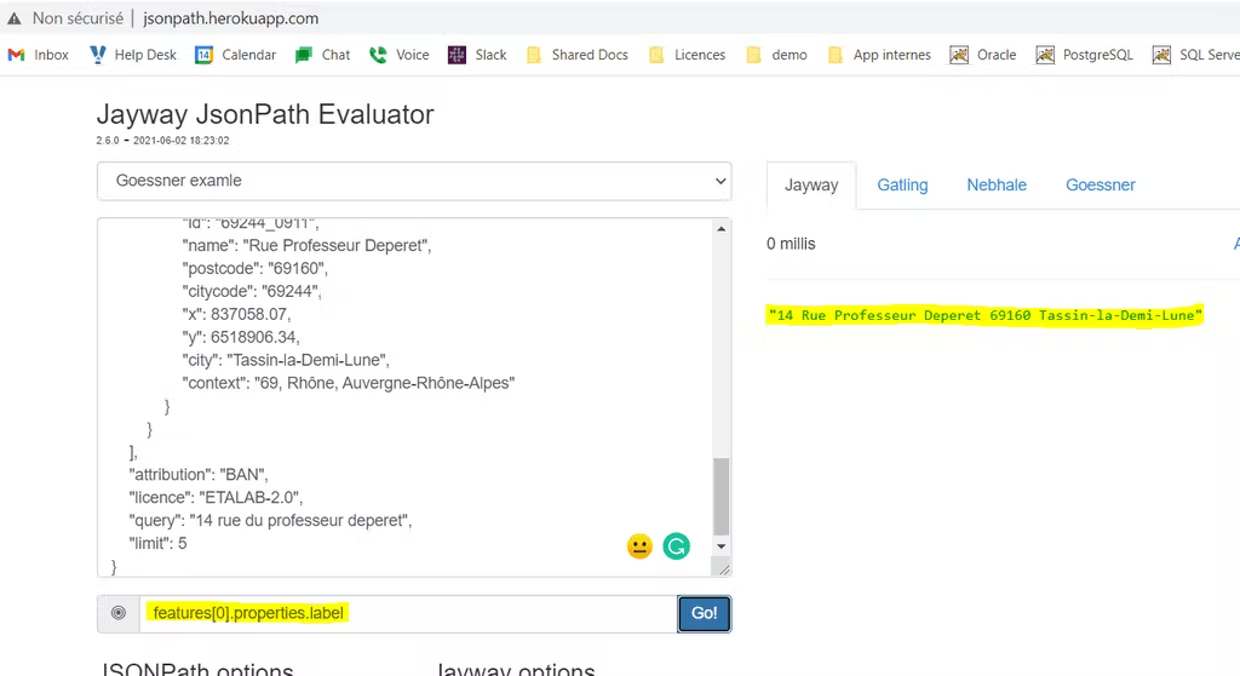Open the Shared Docs bookmark folder

click(577, 55)
